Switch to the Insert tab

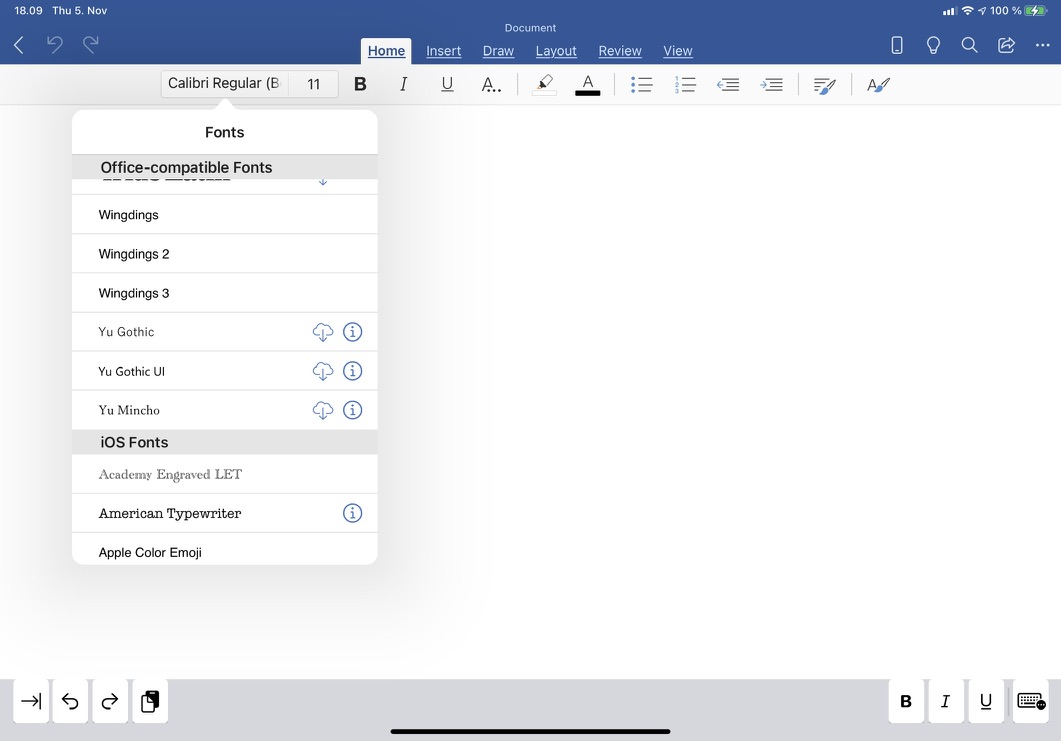443,51
